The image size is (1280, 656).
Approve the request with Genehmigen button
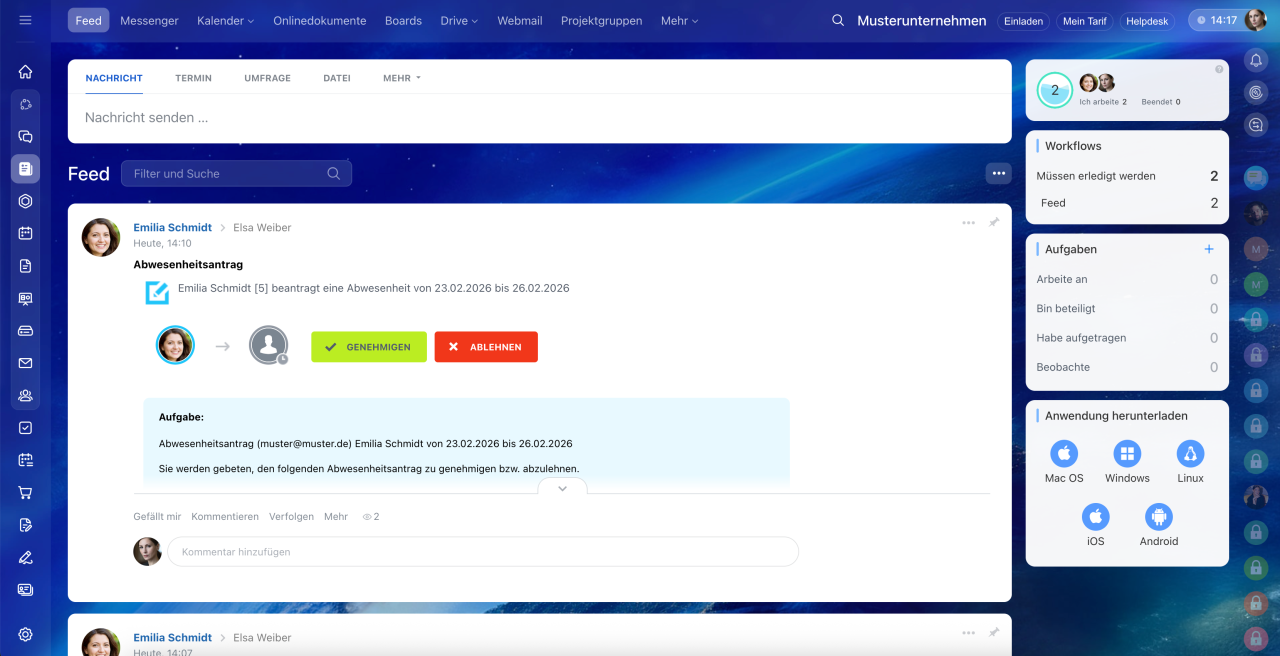click(x=368, y=347)
